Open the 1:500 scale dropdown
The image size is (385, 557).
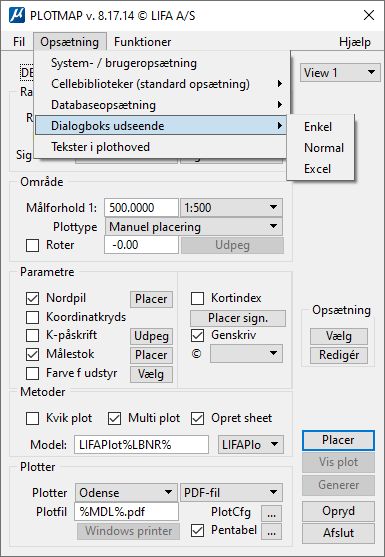pos(232,207)
